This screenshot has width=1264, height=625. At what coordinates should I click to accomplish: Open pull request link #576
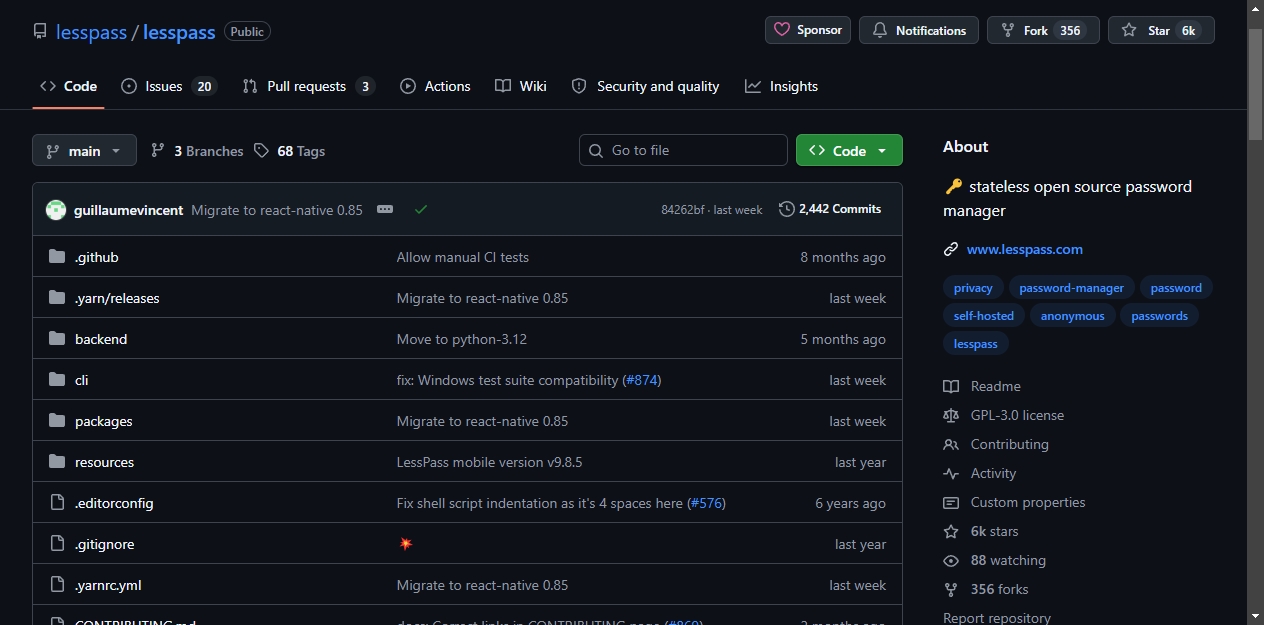[707, 503]
